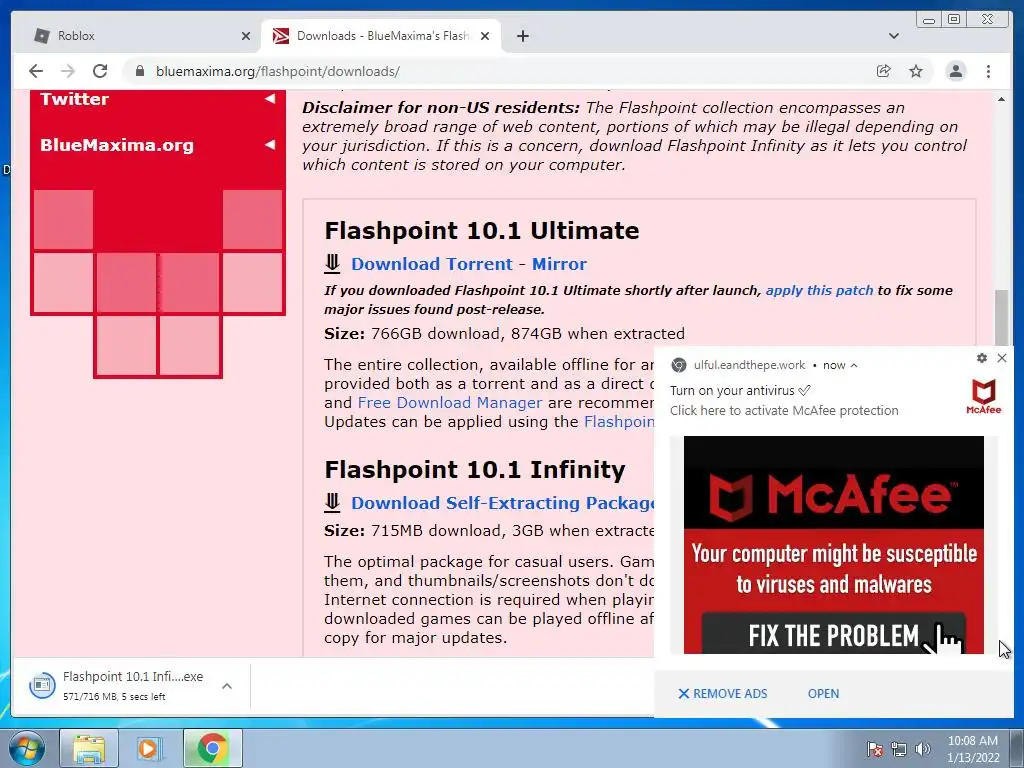Open Windows Media Player from taskbar
The image size is (1024, 768).
coord(150,748)
